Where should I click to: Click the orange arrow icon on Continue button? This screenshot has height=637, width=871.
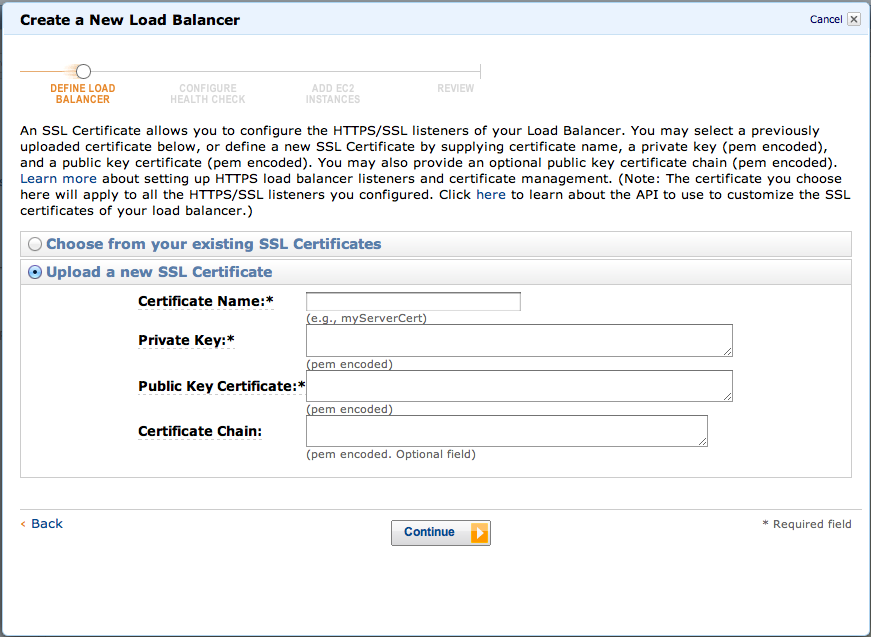point(477,532)
